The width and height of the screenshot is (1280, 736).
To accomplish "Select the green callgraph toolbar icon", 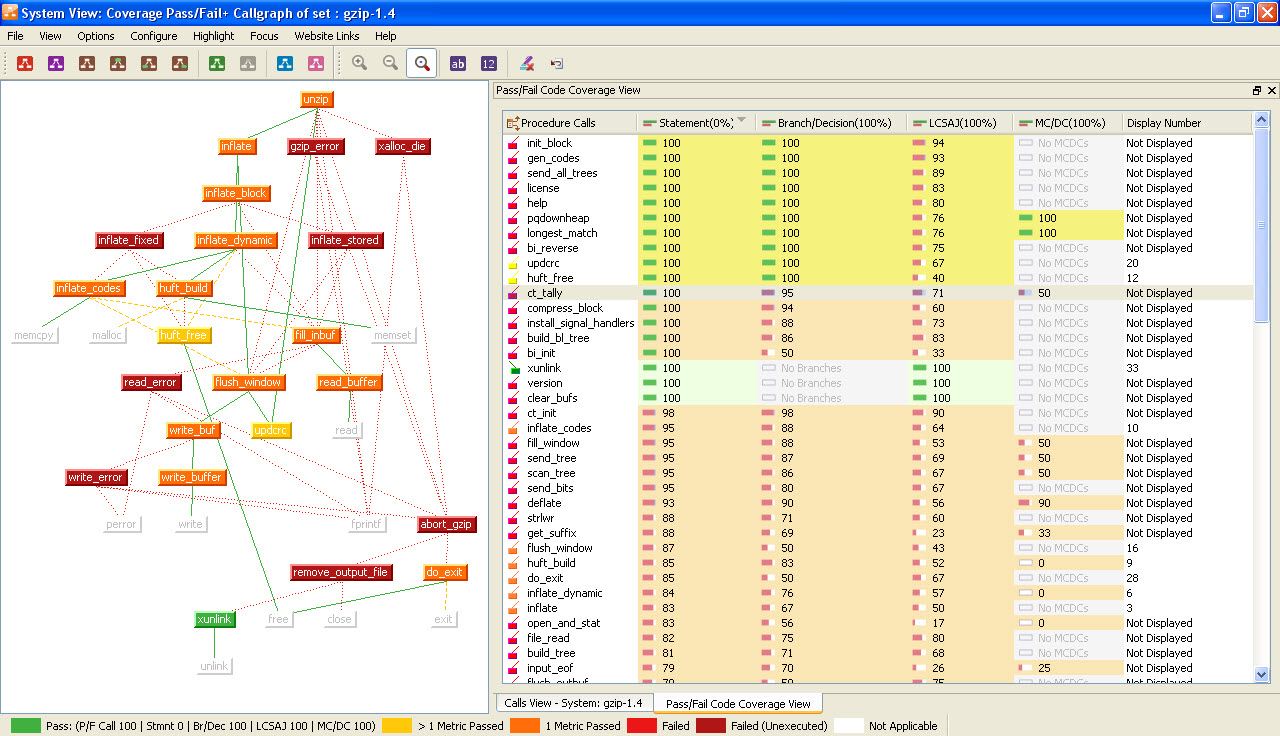I will [217, 64].
